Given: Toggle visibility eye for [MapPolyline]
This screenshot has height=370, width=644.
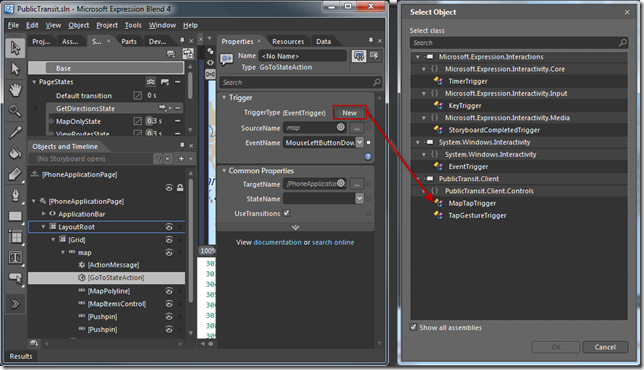Looking at the screenshot, I should pos(169,291).
